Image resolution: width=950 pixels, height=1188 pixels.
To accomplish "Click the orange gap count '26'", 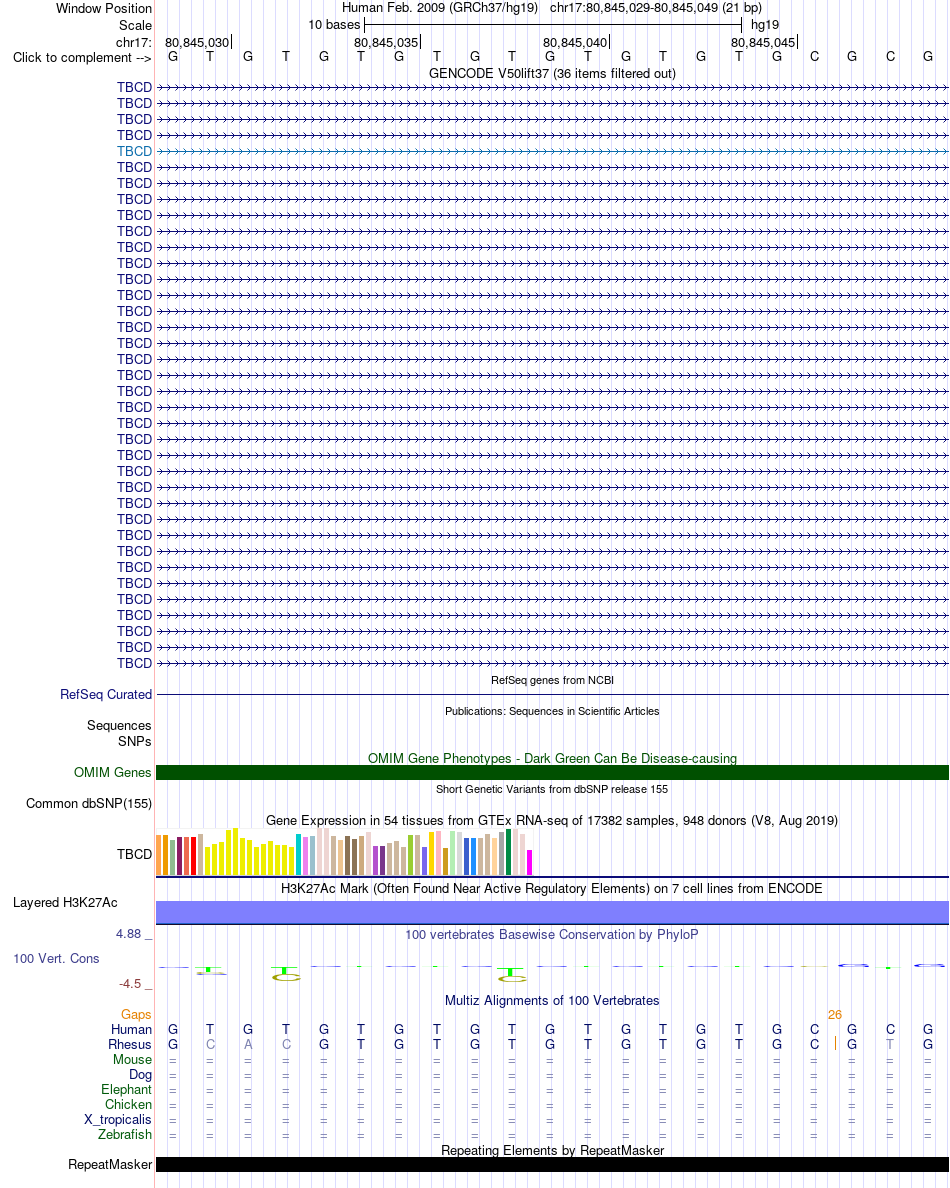I will [x=835, y=1015].
